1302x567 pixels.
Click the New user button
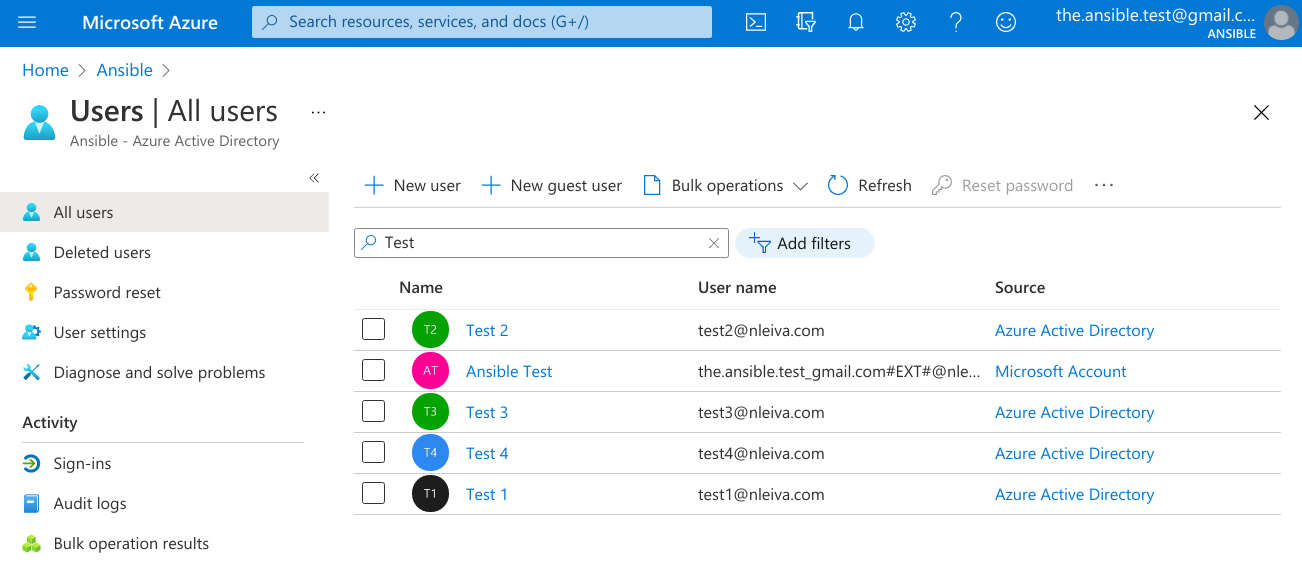[412, 185]
